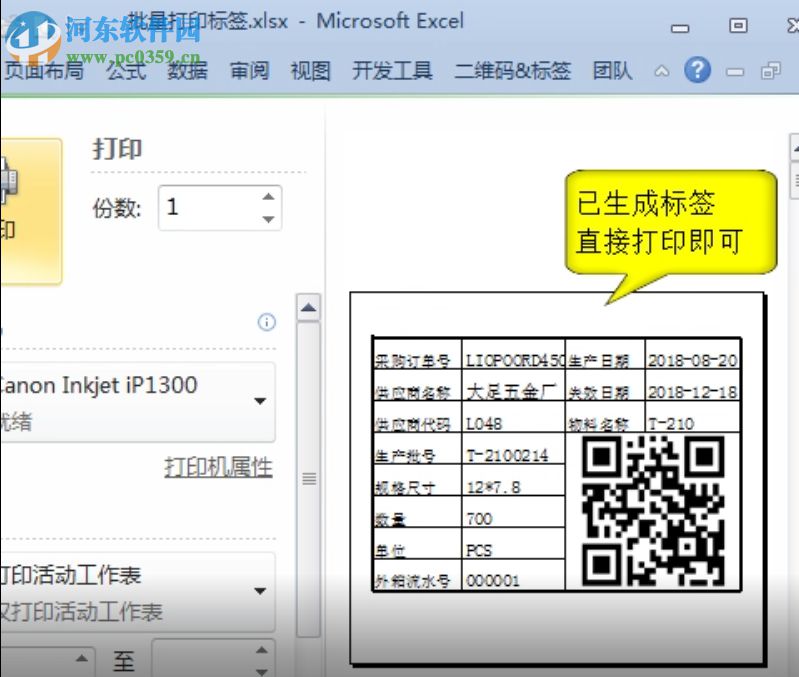The height and width of the screenshot is (677, 799).
Task: Minimize the Excel window
Action: [x=680, y=29]
